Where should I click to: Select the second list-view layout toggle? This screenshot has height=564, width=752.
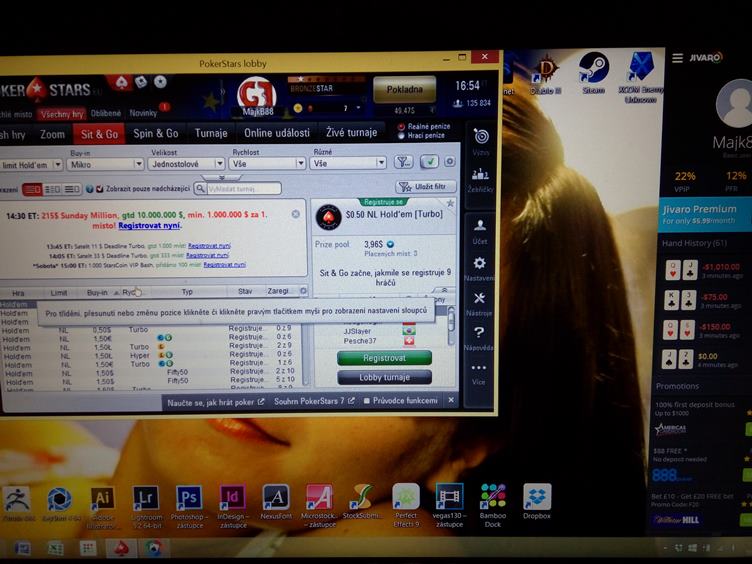(x=52, y=189)
